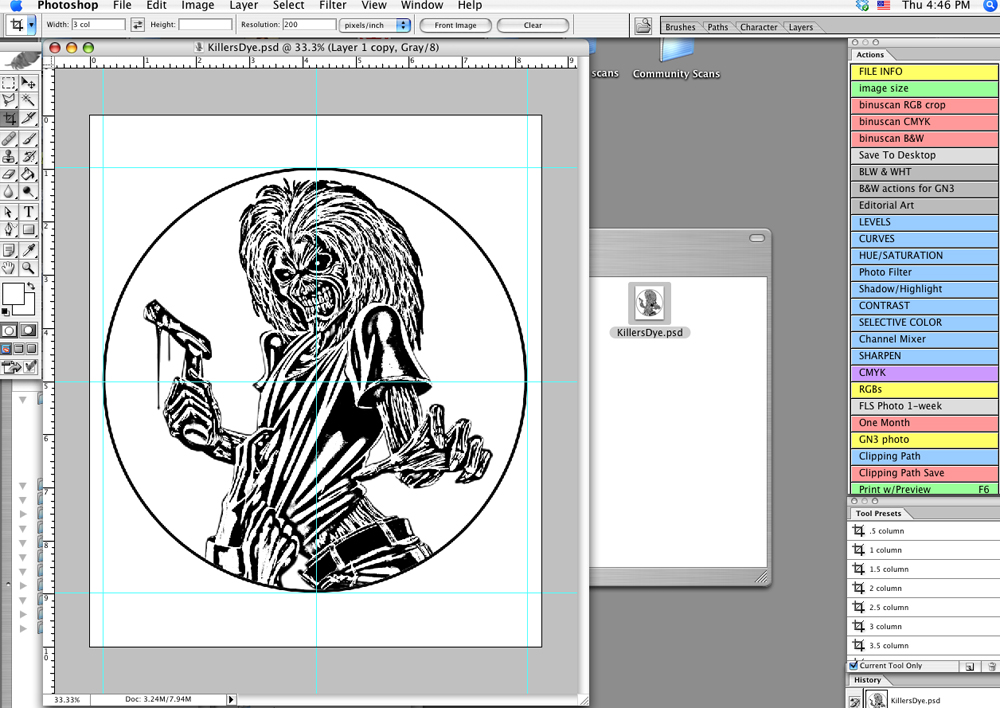Open the Crop tool preset picker arrow
1000x708 pixels.
click(32, 25)
